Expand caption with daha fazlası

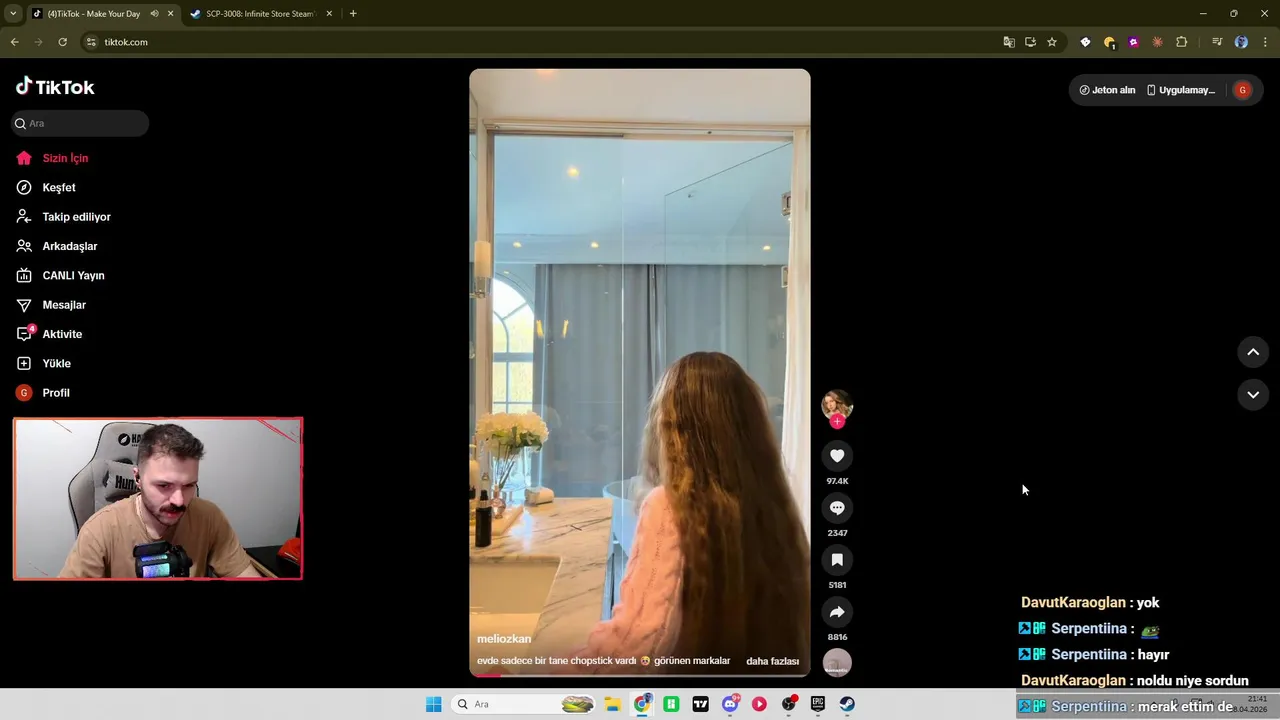(x=772, y=661)
